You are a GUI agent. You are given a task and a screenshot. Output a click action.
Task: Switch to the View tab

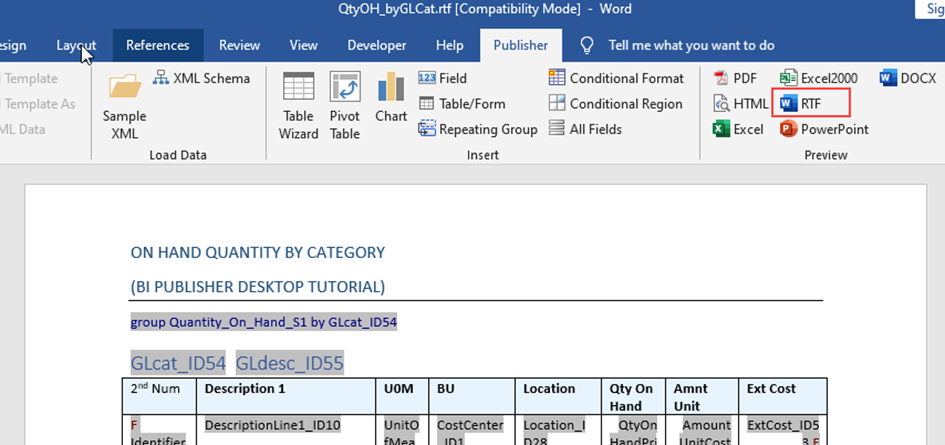point(304,45)
